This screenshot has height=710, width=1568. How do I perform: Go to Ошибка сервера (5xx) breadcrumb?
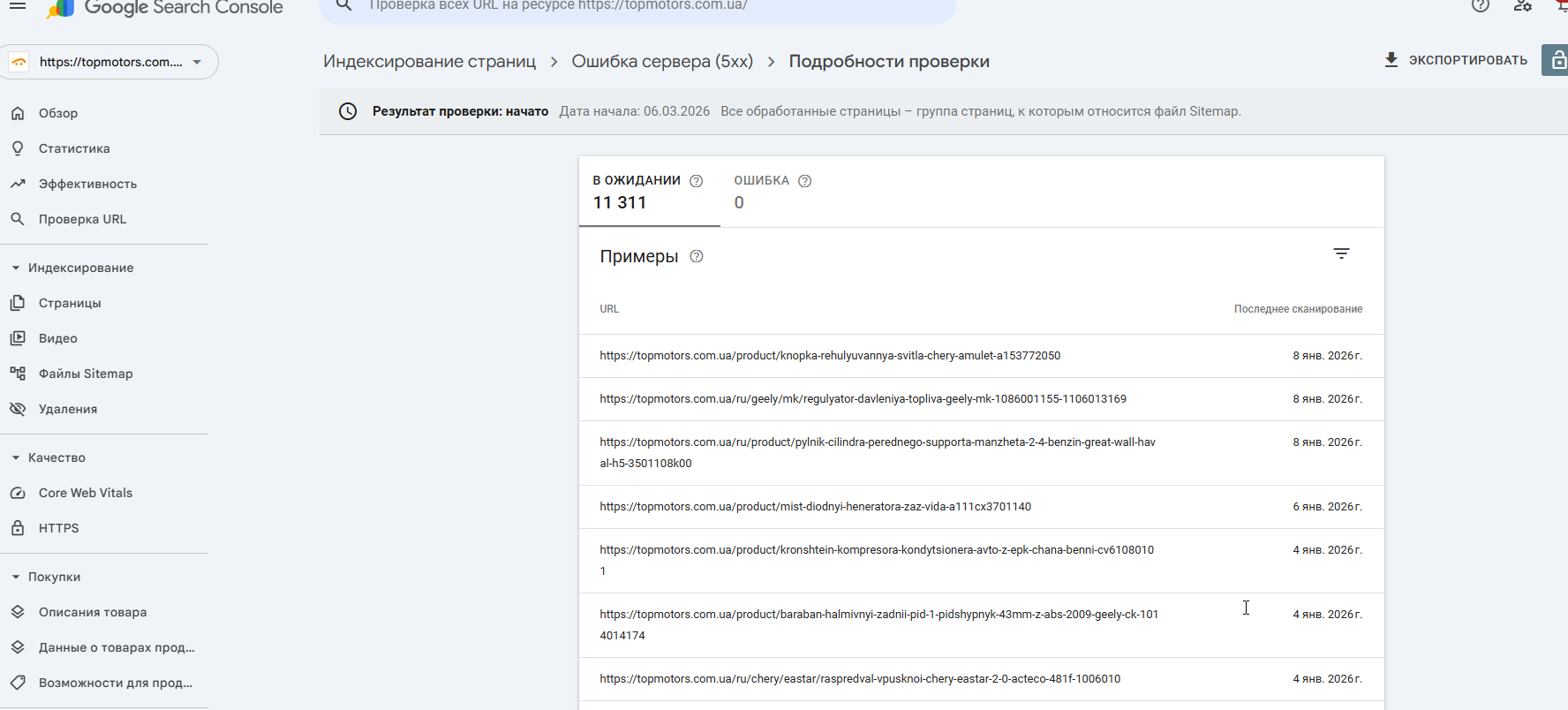(x=662, y=61)
